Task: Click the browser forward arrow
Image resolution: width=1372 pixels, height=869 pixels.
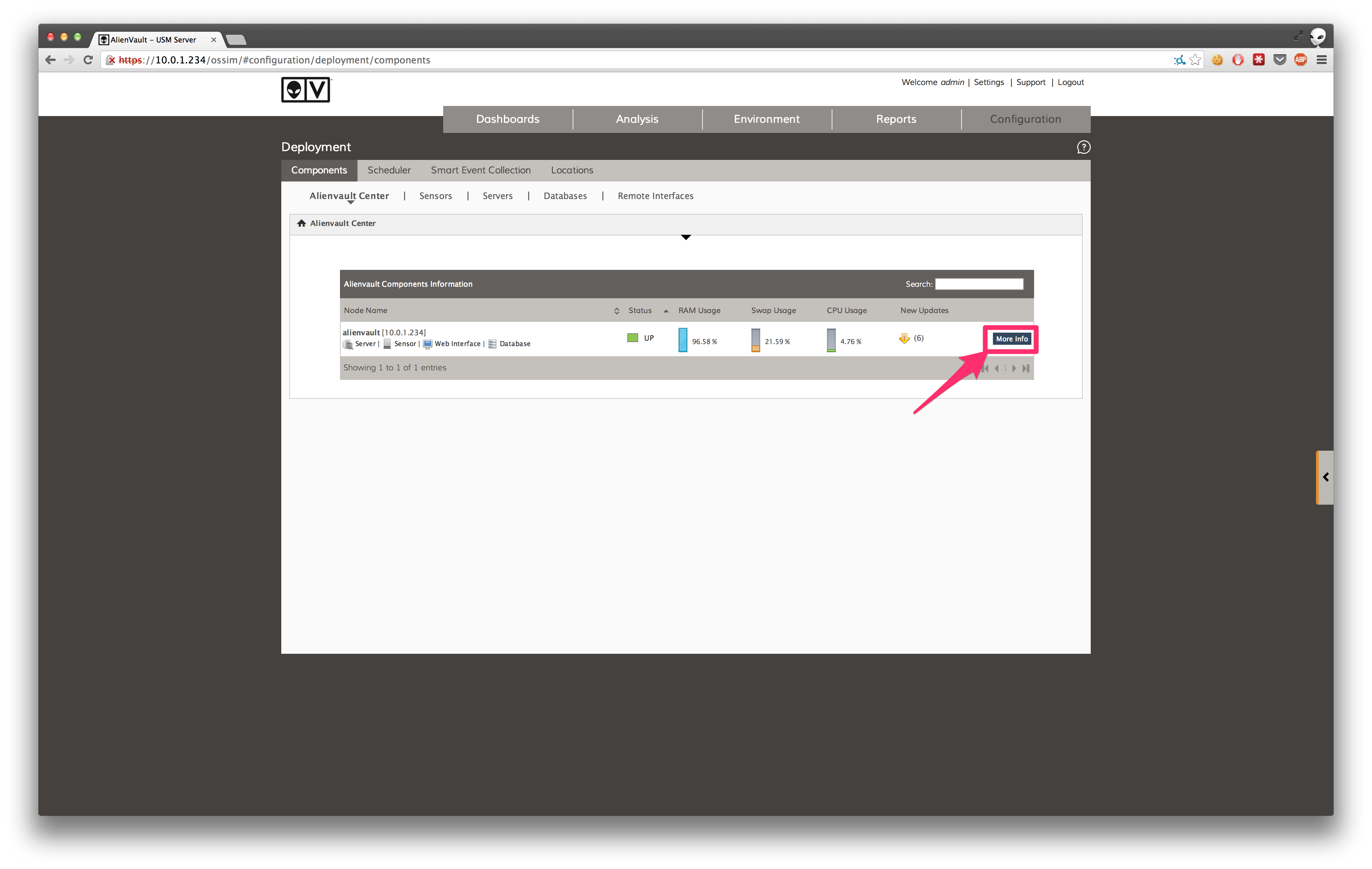Action: [x=69, y=60]
